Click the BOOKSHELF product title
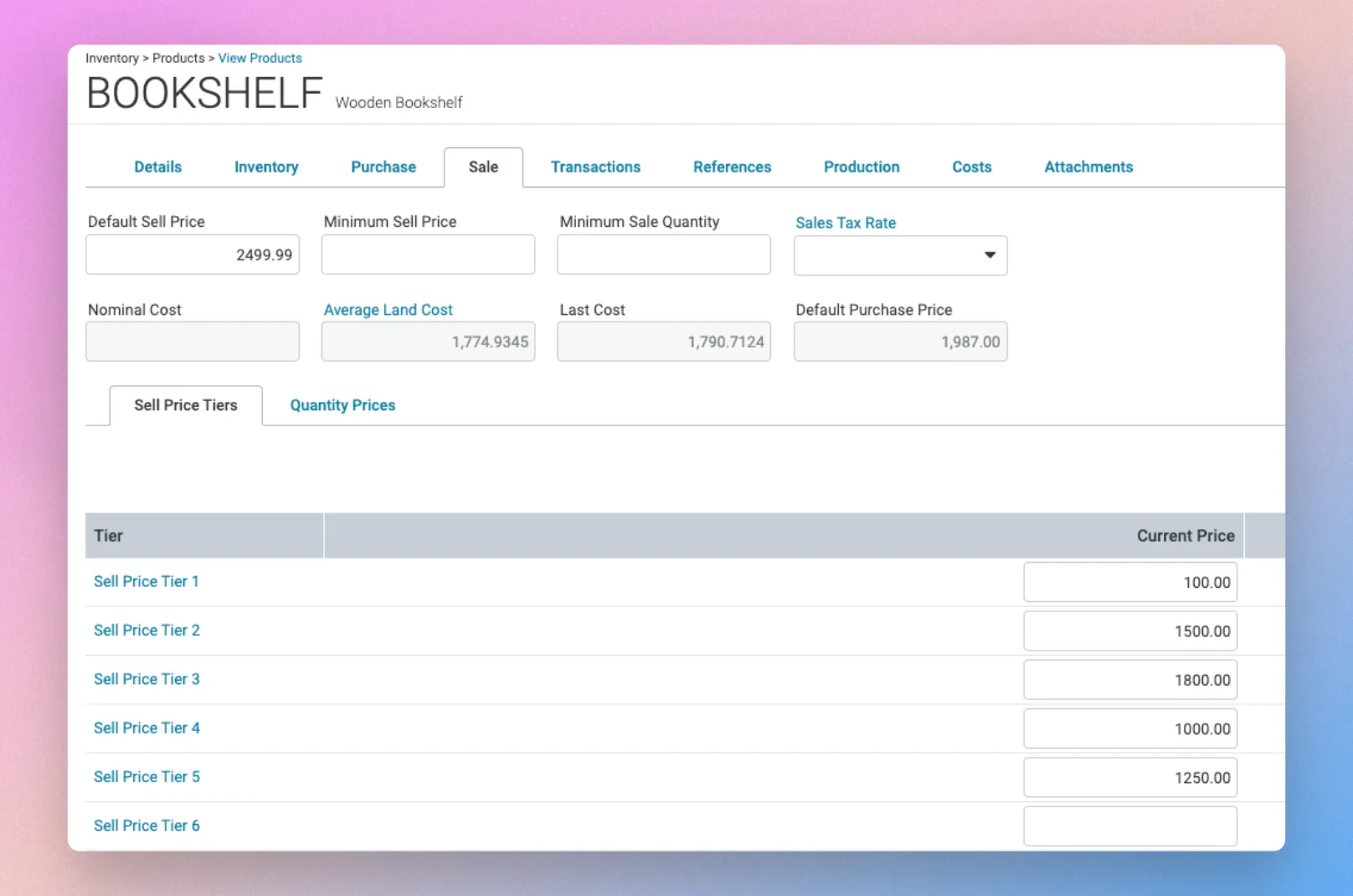The image size is (1353, 896). coord(204,93)
